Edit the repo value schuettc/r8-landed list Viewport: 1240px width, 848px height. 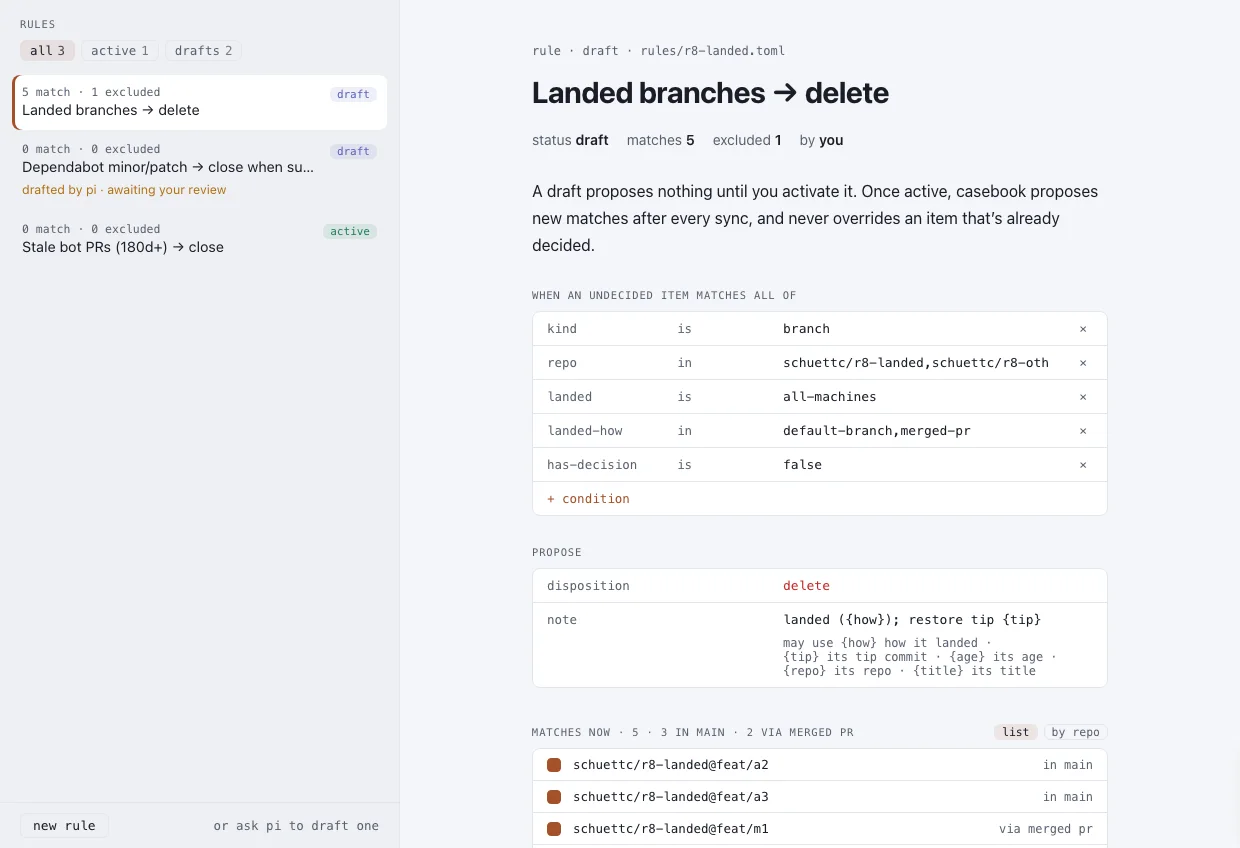tap(916, 363)
